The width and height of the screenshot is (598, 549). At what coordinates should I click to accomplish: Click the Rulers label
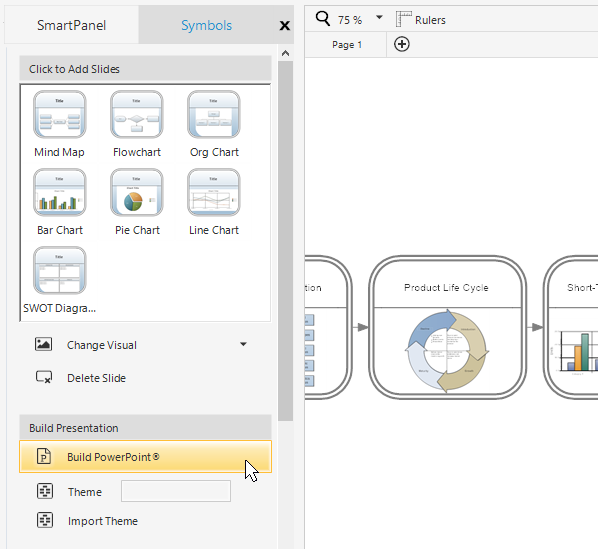pos(430,20)
